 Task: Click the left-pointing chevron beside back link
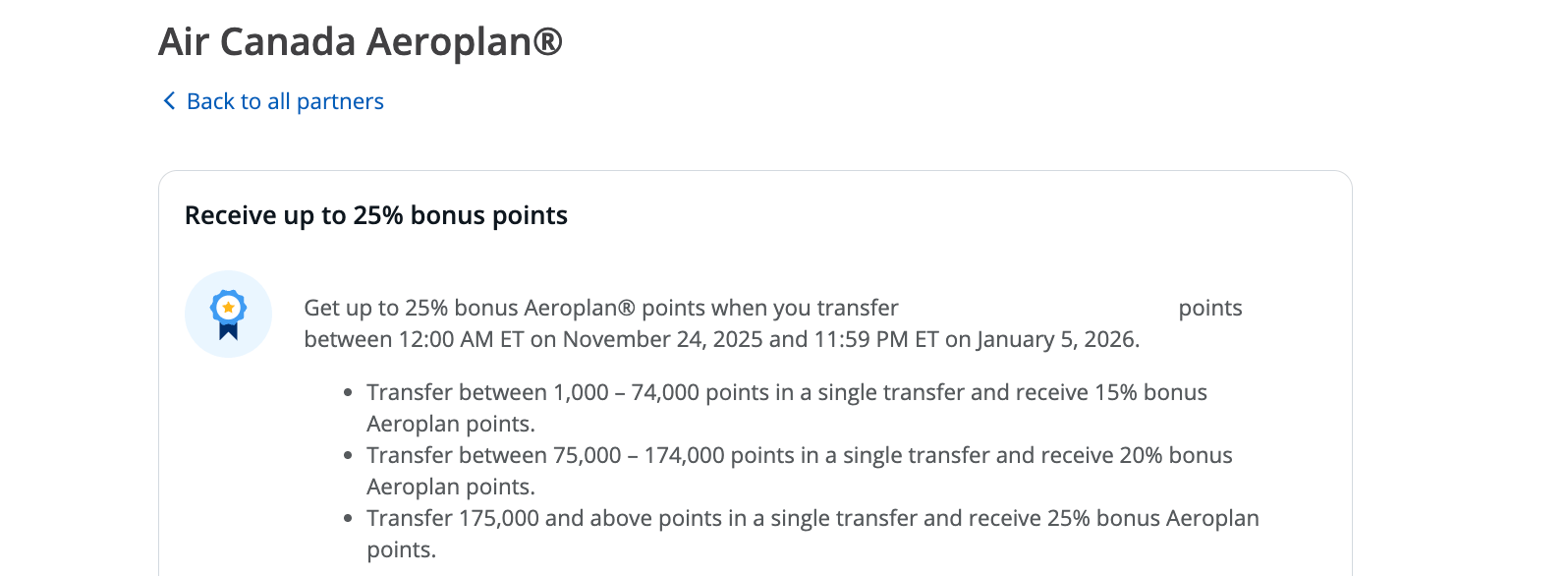pyautogui.click(x=167, y=101)
